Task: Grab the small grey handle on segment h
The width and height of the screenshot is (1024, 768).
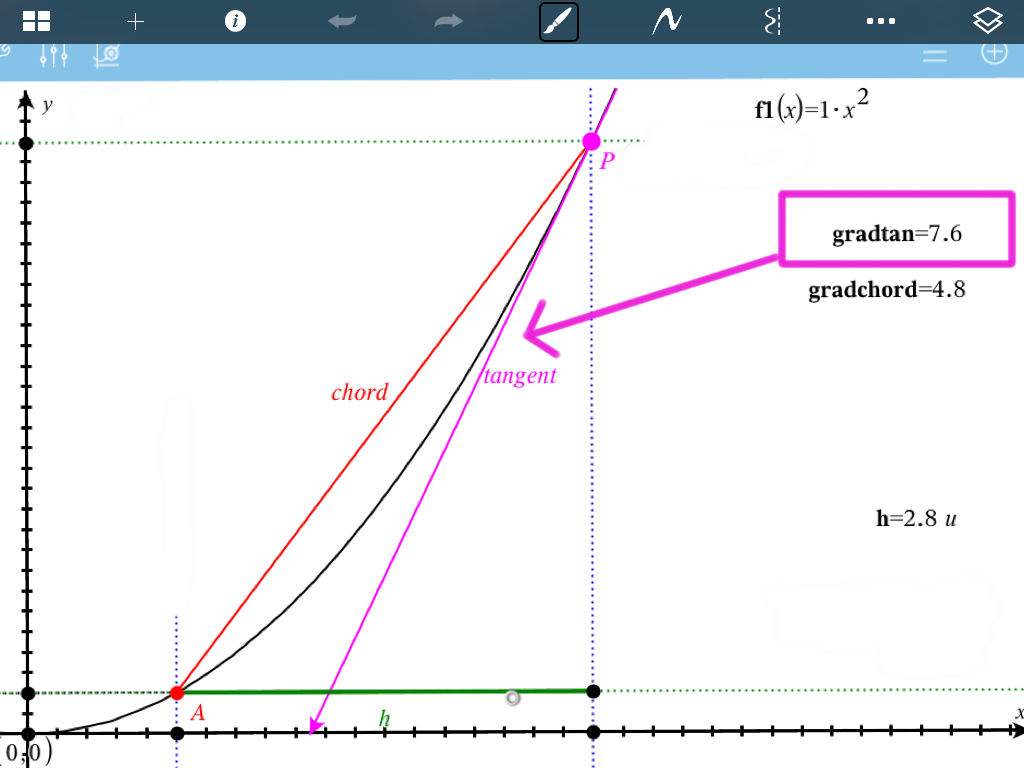Action: point(513,698)
